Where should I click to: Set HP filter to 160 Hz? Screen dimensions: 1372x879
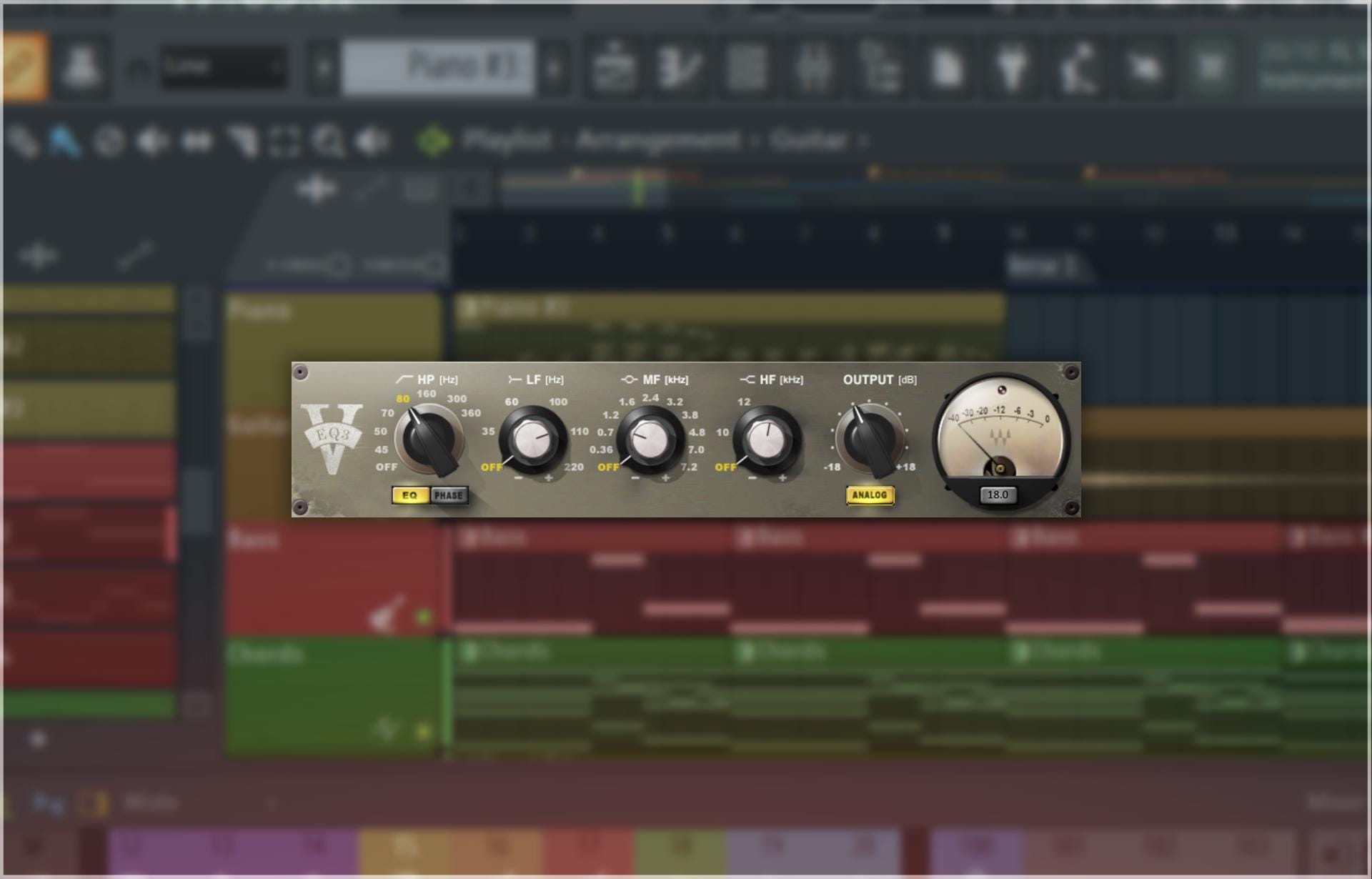(x=427, y=394)
